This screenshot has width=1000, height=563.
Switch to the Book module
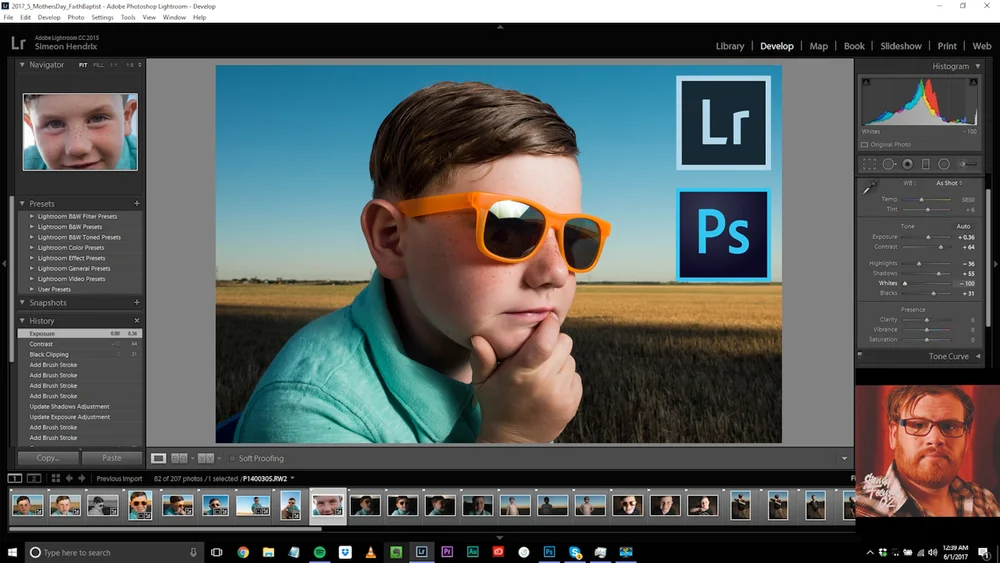coord(854,46)
